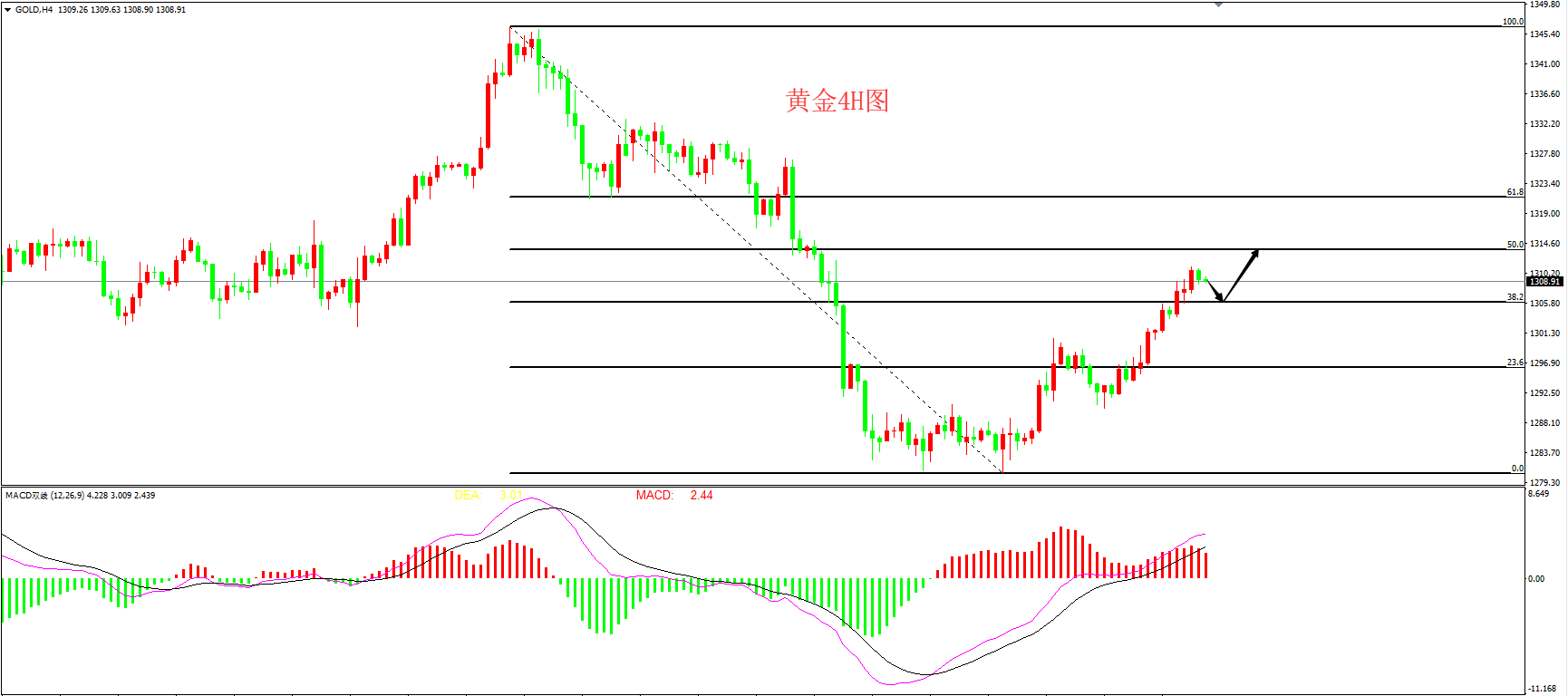
Task: Click the 1319.00 price scale value
Action: [x=1545, y=214]
